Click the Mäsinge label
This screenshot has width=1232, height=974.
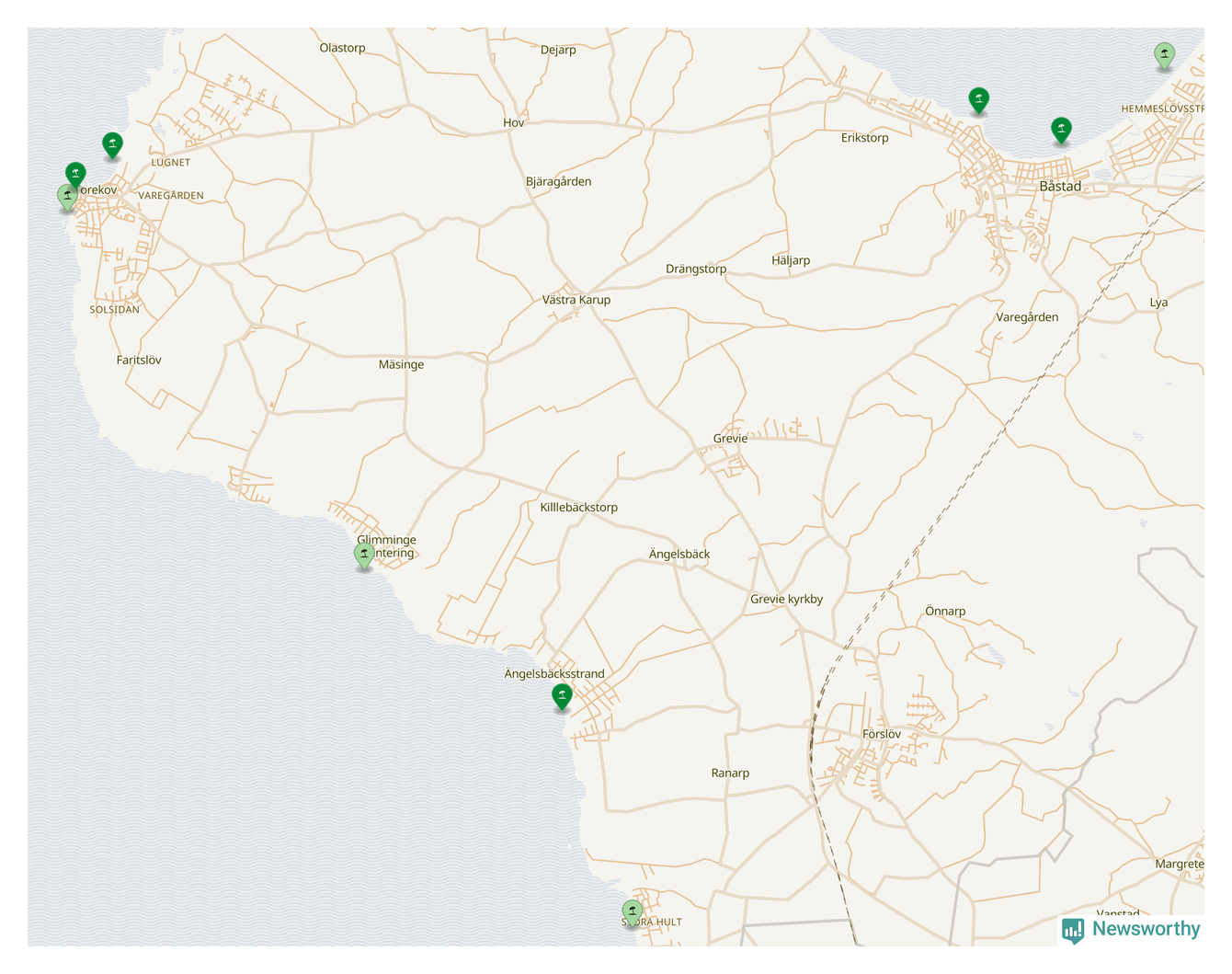click(x=402, y=365)
